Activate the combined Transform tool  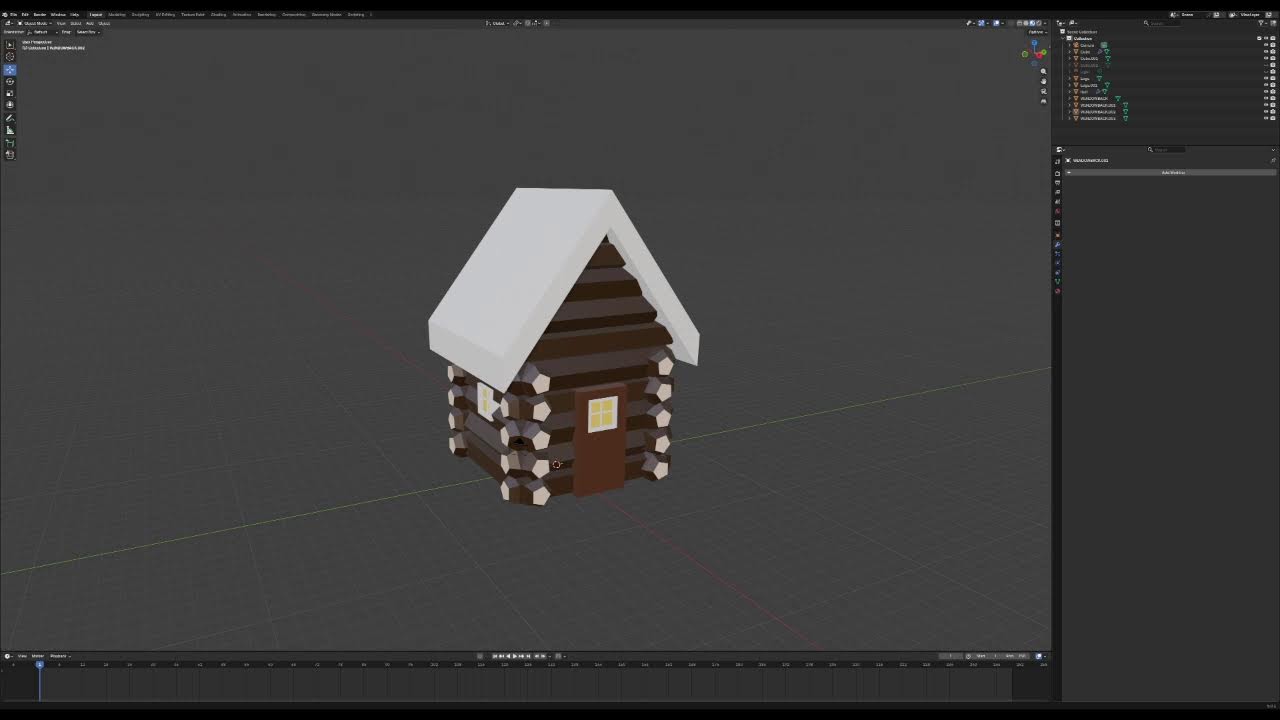click(10, 104)
